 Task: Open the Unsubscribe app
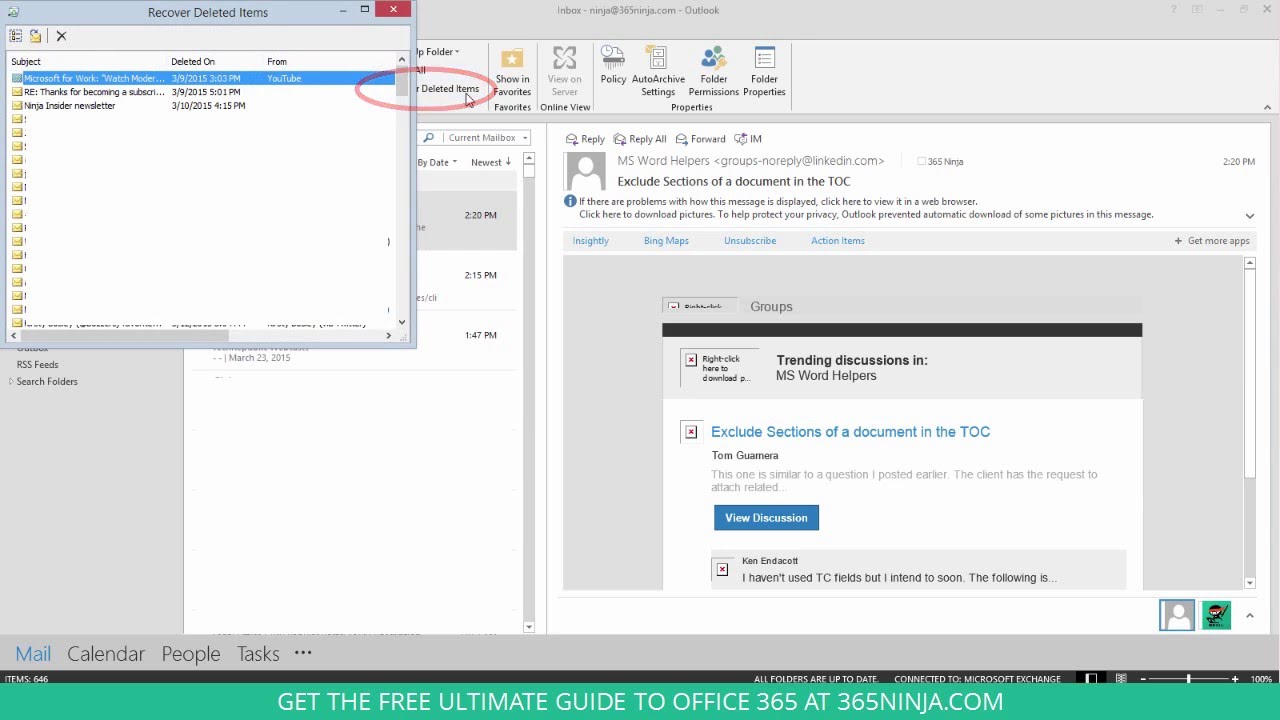pyautogui.click(x=750, y=241)
